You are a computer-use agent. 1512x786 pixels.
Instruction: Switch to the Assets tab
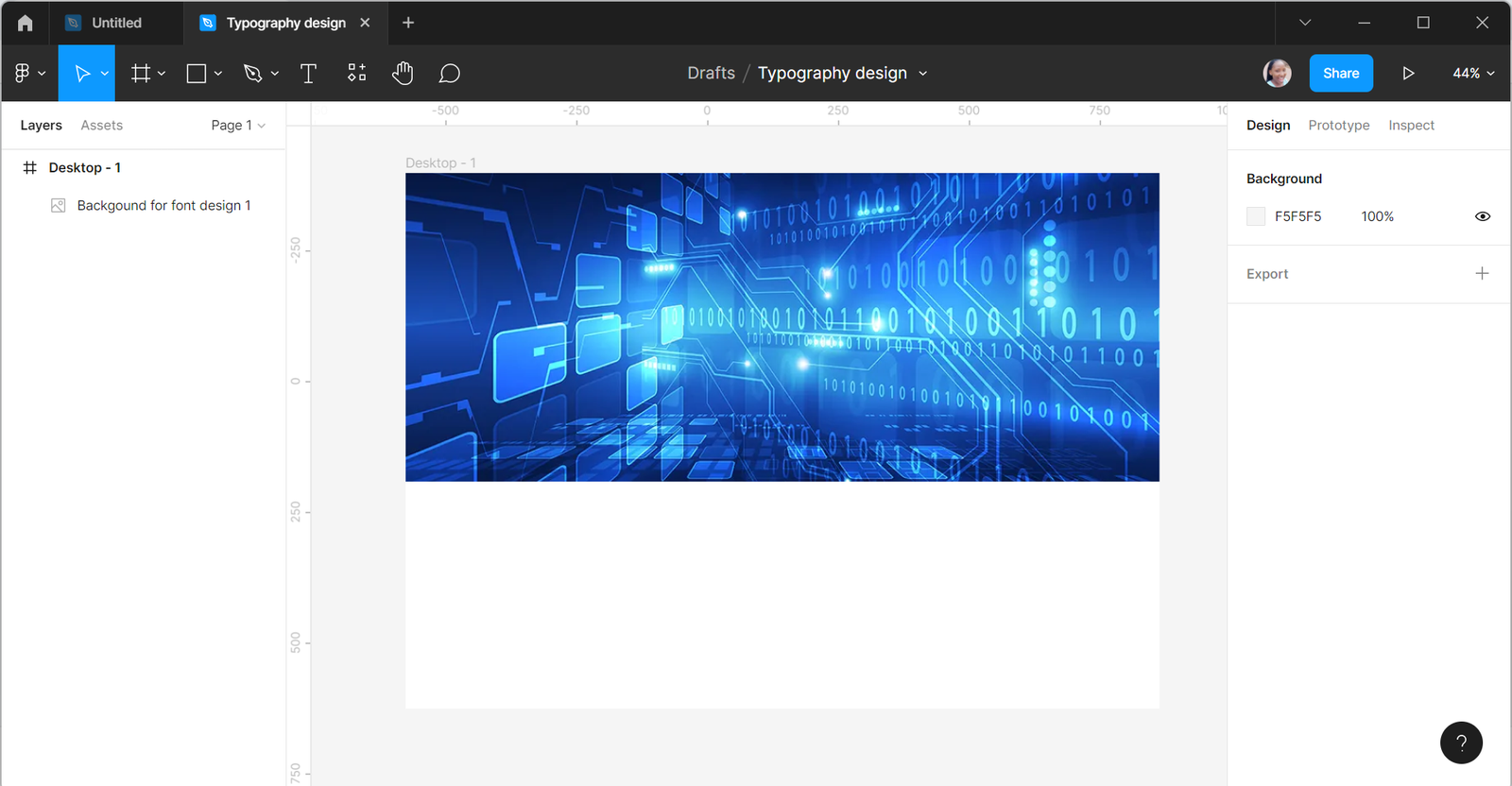(101, 126)
